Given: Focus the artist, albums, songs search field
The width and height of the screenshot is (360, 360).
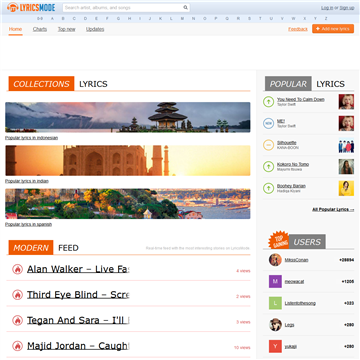Looking at the screenshot, I should tap(123, 8).
